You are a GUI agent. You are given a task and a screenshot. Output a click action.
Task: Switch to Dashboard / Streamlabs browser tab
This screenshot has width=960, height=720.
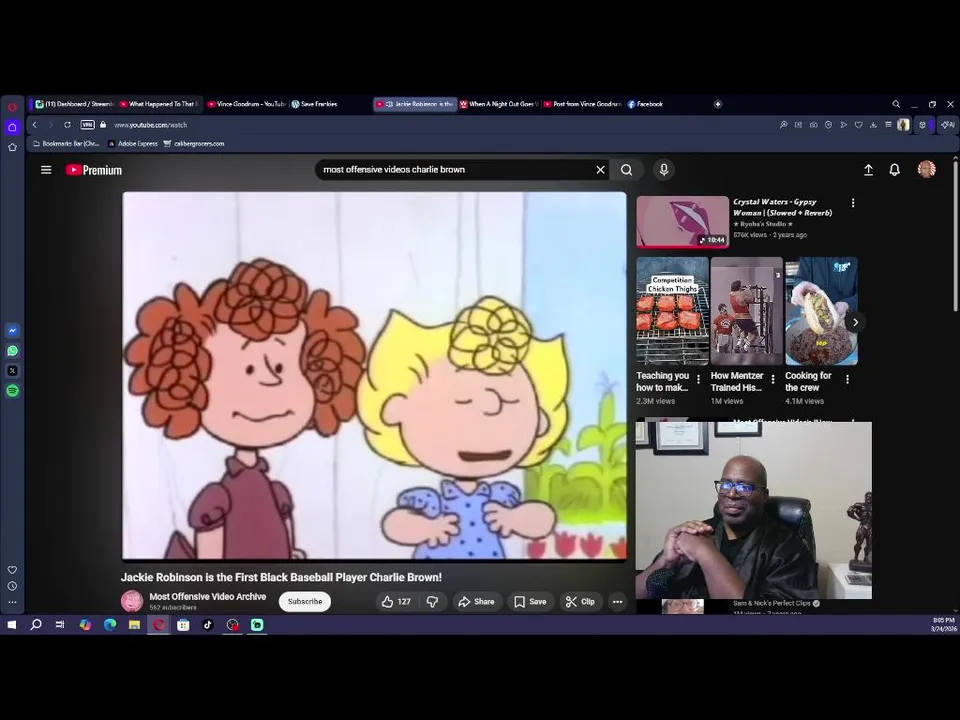click(x=74, y=104)
